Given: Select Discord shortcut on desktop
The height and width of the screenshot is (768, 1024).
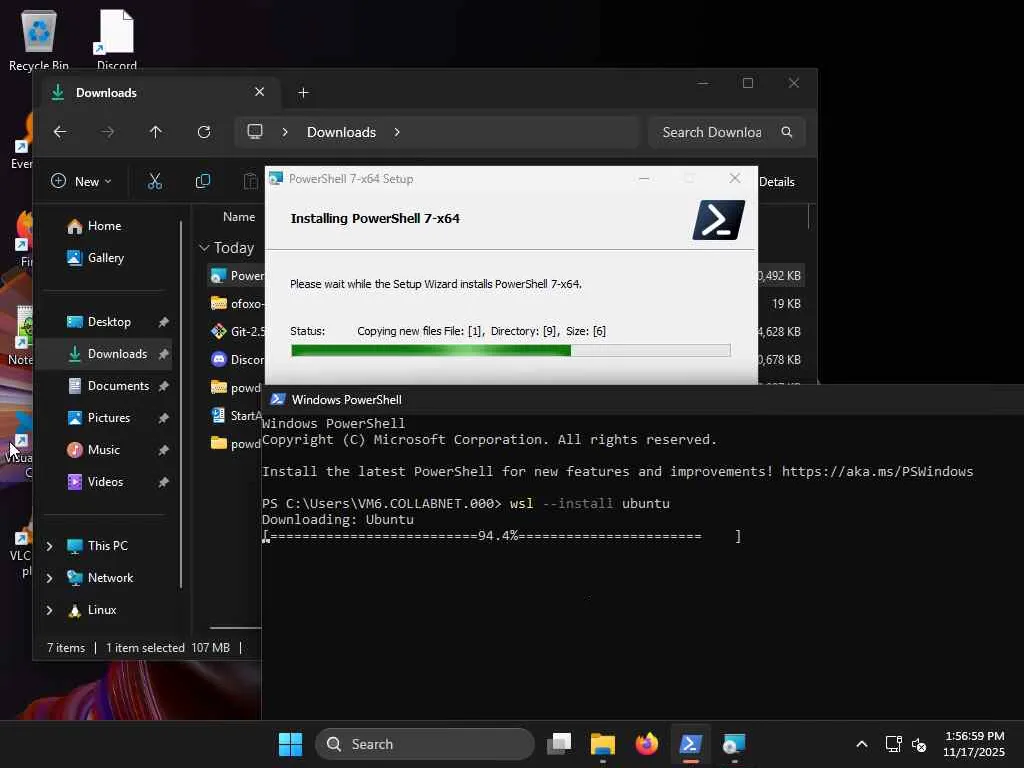Looking at the screenshot, I should (x=116, y=40).
